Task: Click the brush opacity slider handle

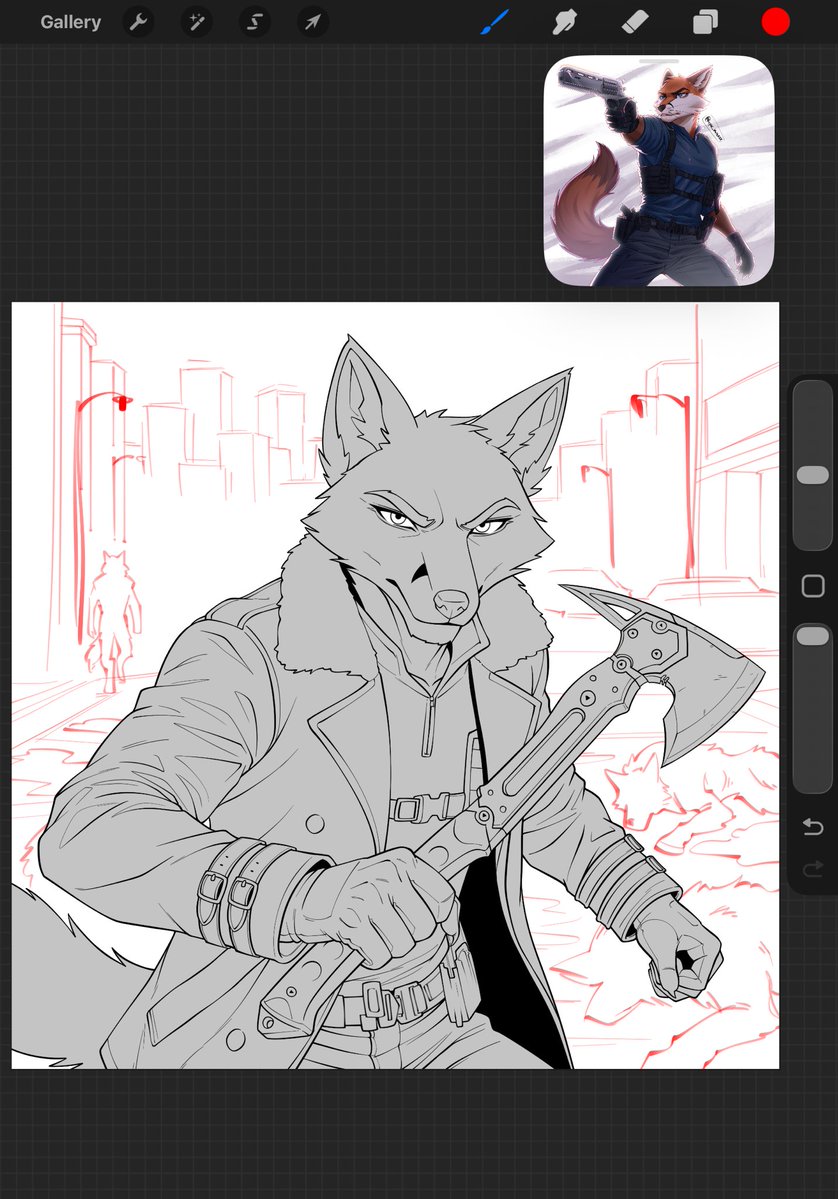Action: click(813, 635)
